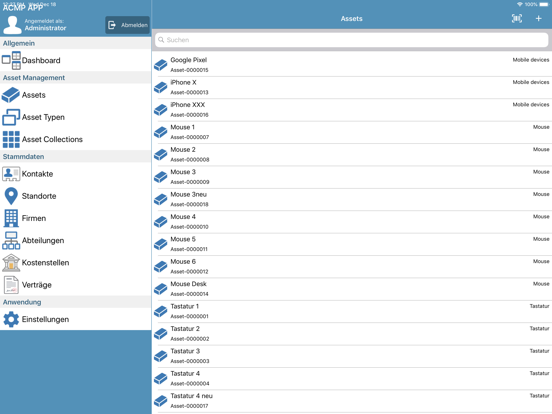Select the iPhone X asset cube icon
The height and width of the screenshot is (414, 552).
coord(161,87)
